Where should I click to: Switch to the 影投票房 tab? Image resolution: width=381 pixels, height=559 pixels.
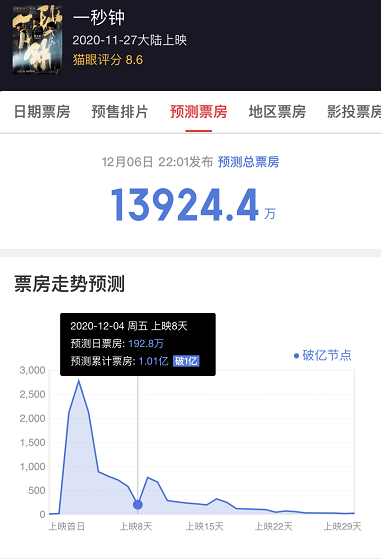click(354, 112)
